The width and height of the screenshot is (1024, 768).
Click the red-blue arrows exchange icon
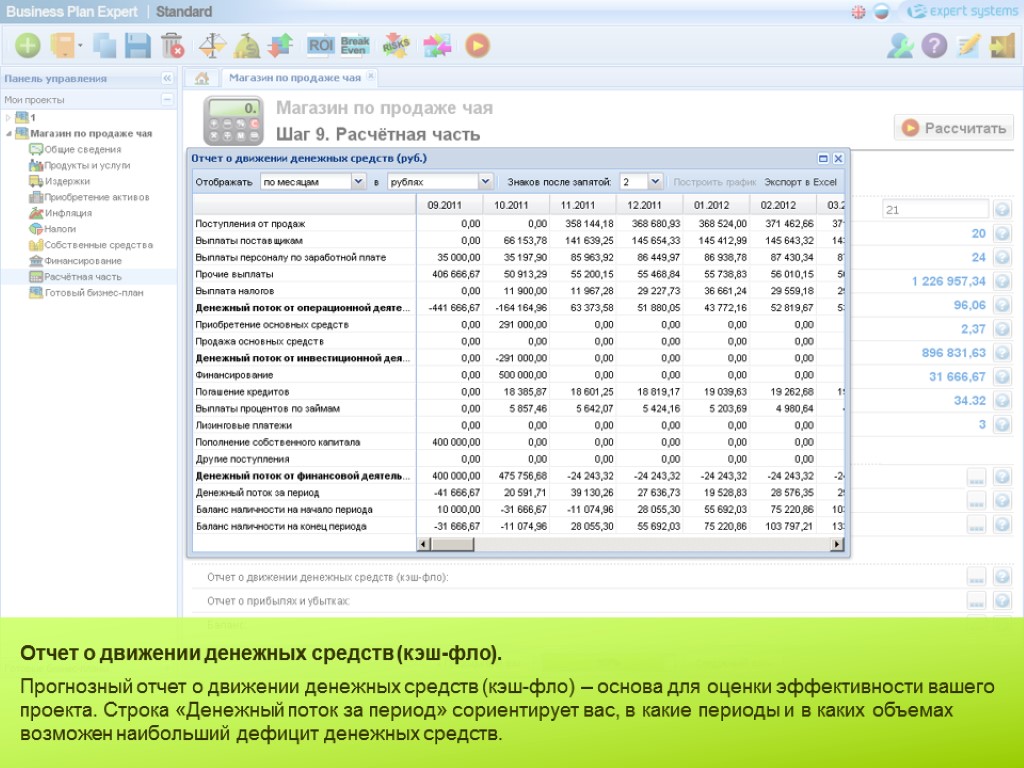(x=281, y=46)
